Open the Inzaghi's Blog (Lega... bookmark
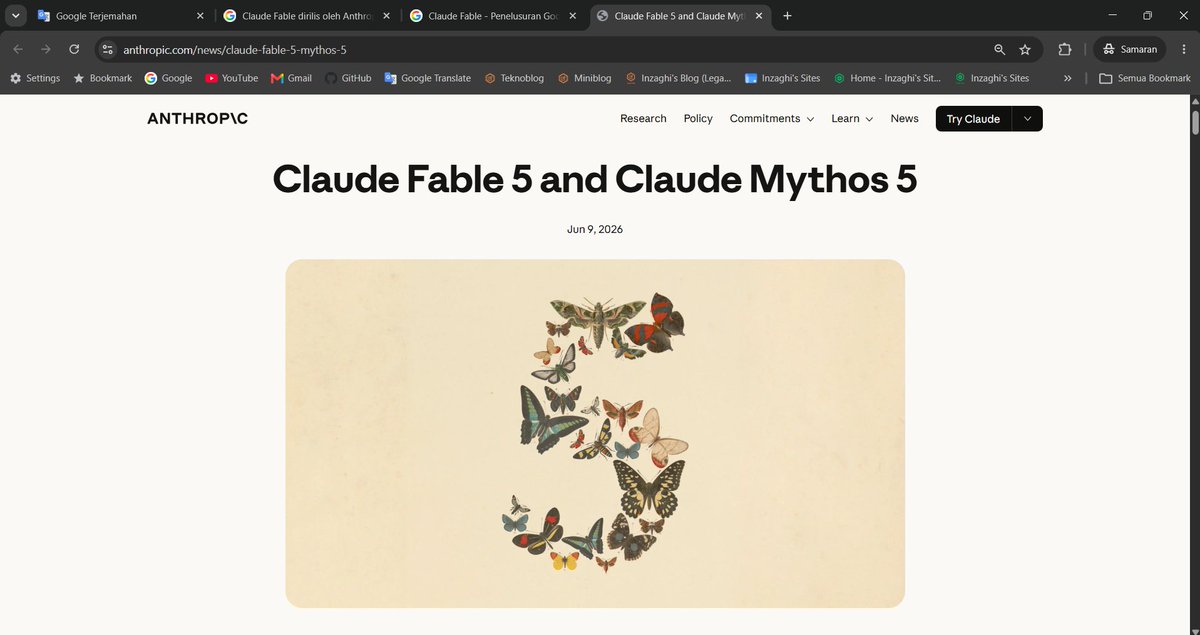This screenshot has height=635, width=1200. pyautogui.click(x=678, y=78)
